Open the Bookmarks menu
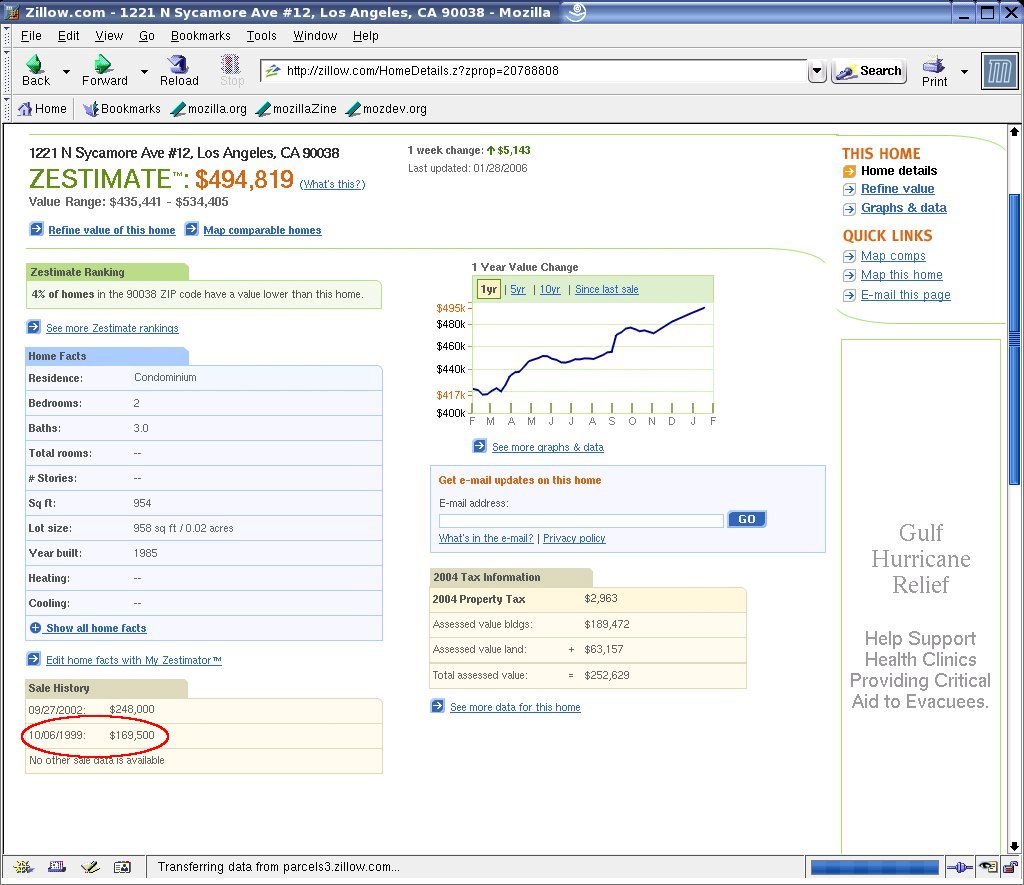Image resolution: width=1024 pixels, height=885 pixels. click(x=200, y=36)
